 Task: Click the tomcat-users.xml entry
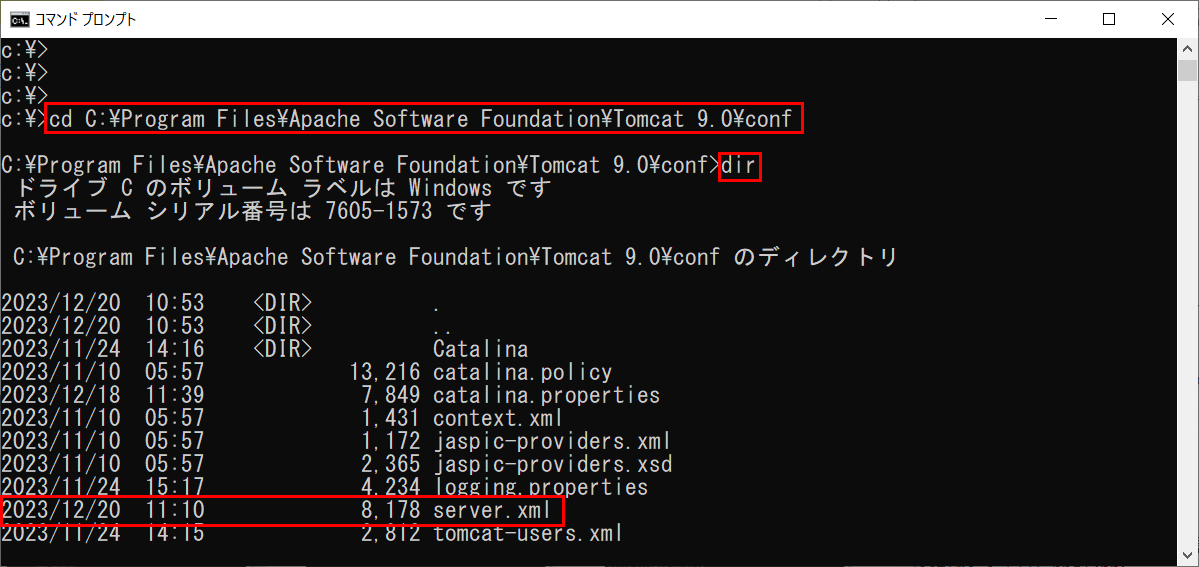[x=528, y=533]
